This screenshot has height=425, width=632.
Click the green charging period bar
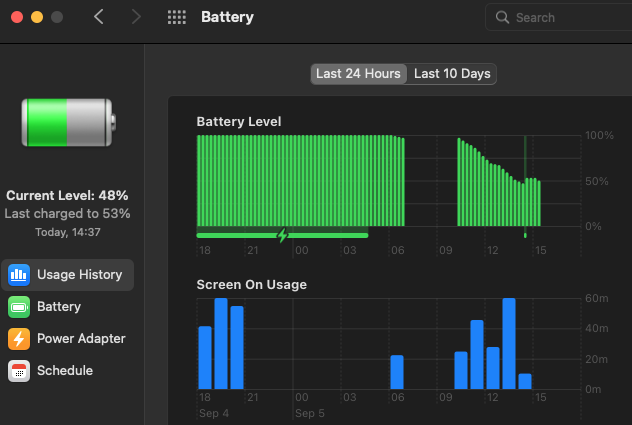282,235
